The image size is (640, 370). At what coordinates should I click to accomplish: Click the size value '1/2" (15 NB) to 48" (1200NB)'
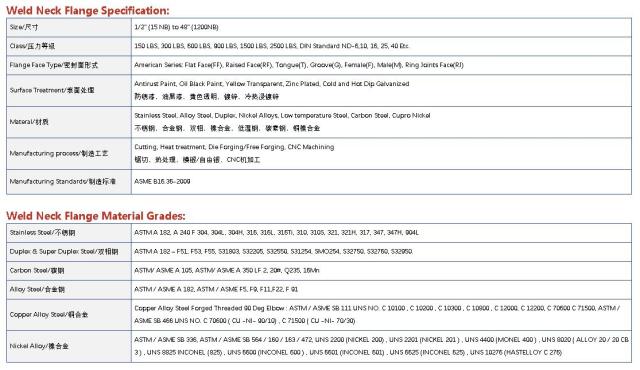point(176,27)
